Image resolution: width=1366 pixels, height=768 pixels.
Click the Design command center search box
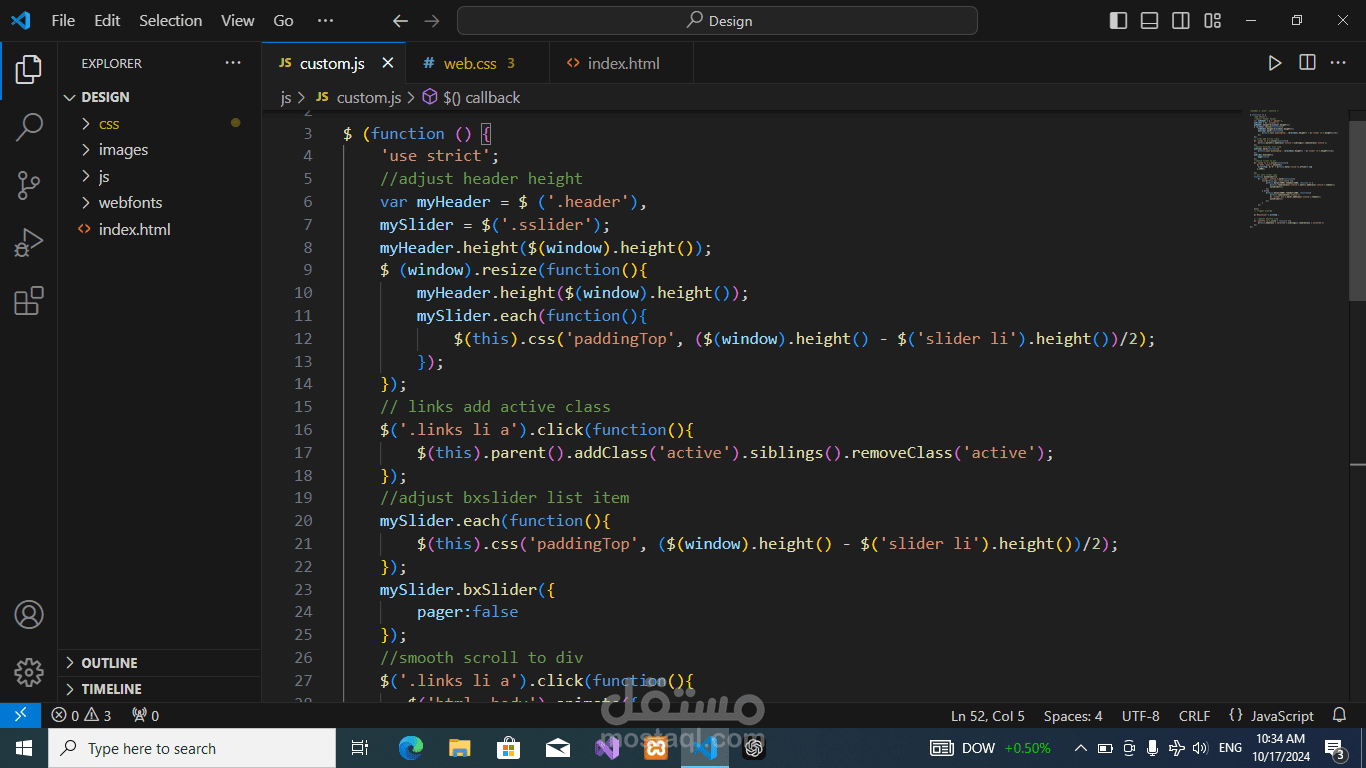tap(717, 20)
